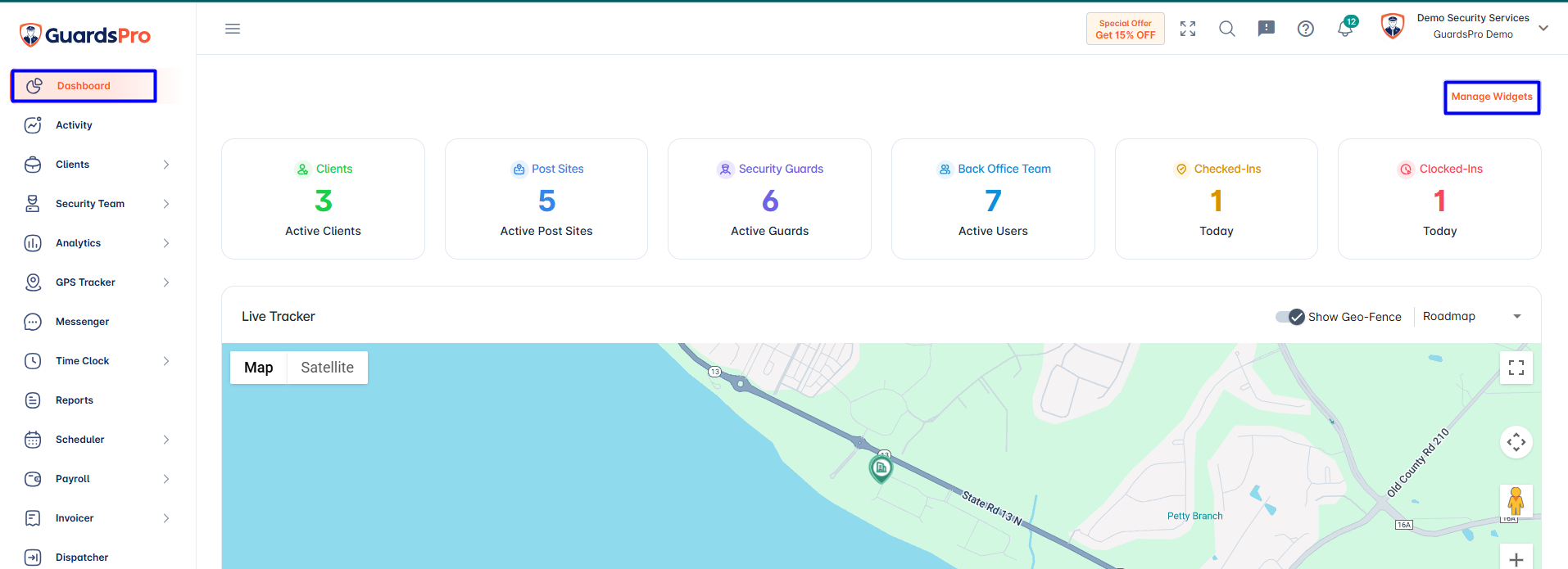
Task: Expand the GPS Tracker sidebar submenu
Action: coord(166,282)
